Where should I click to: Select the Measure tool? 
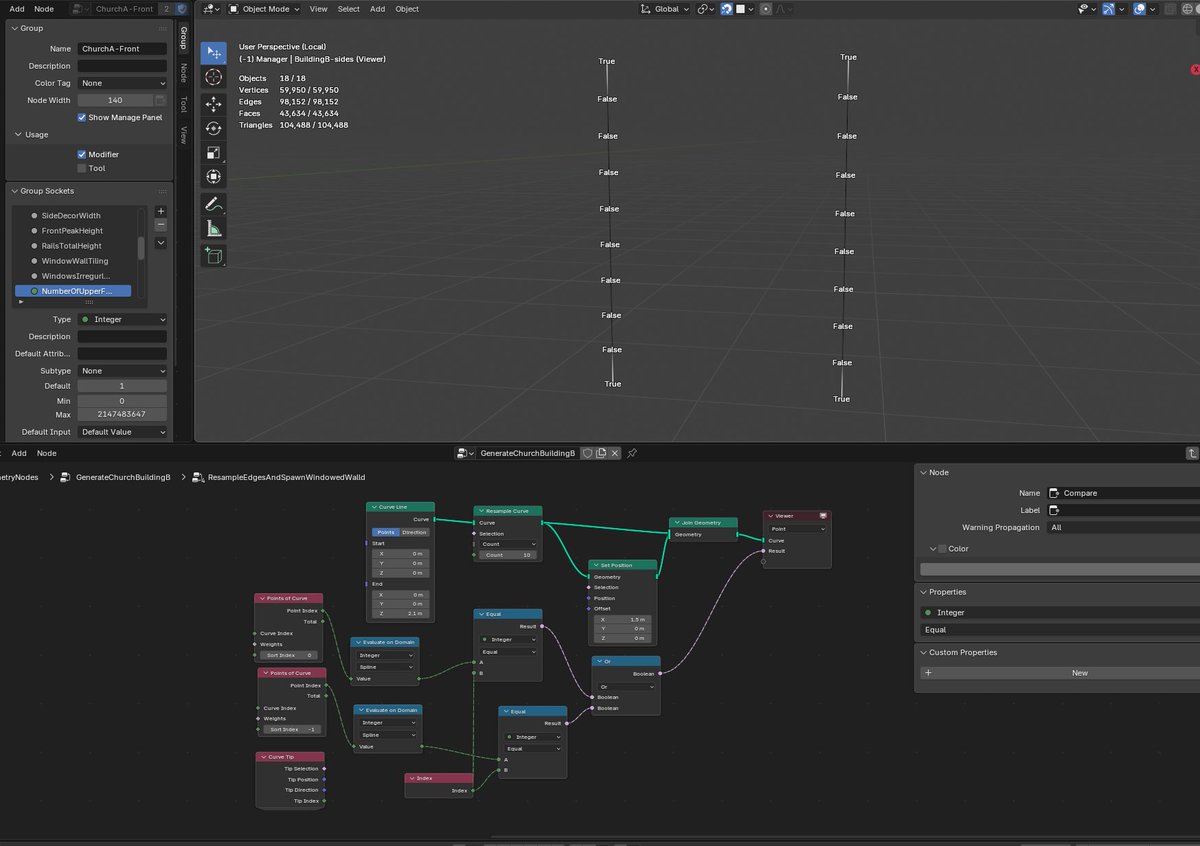tap(213, 229)
